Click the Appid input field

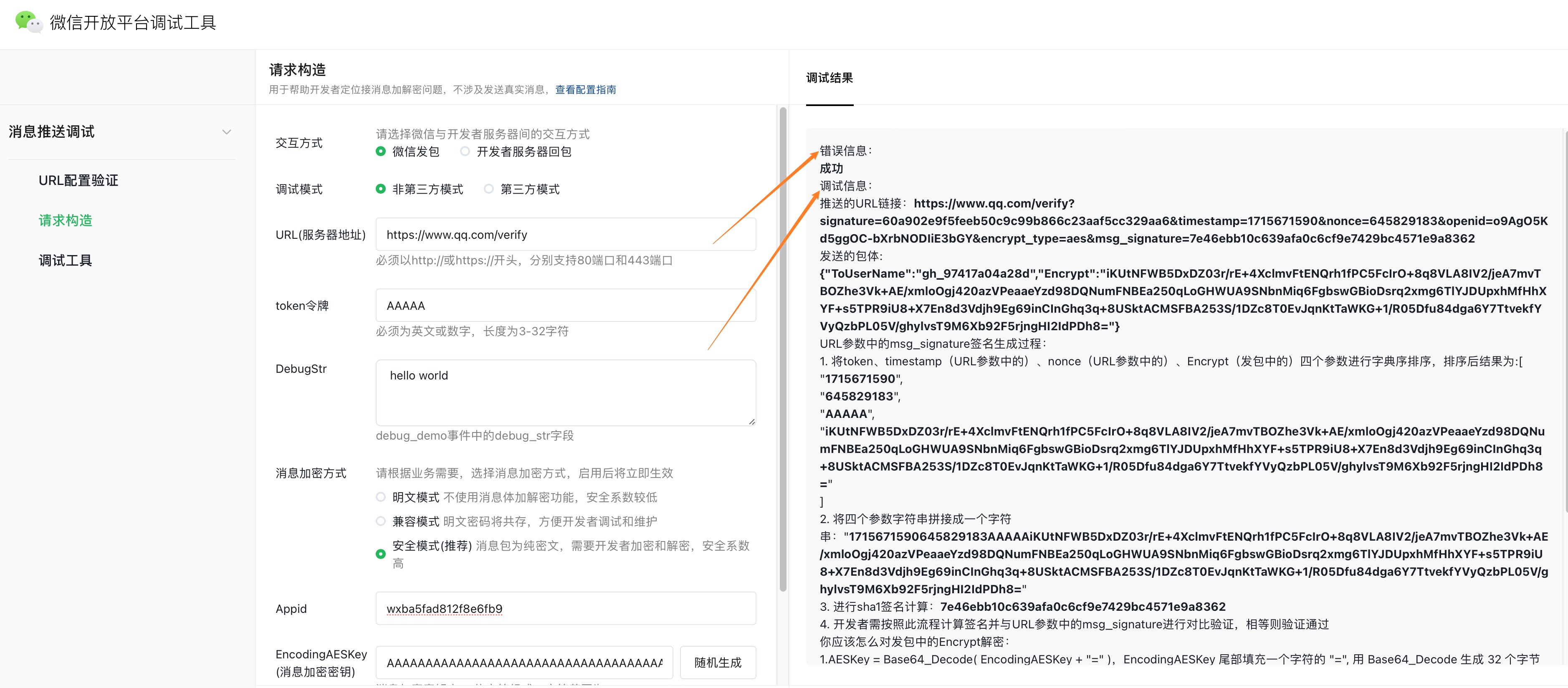pyautogui.click(x=566, y=608)
